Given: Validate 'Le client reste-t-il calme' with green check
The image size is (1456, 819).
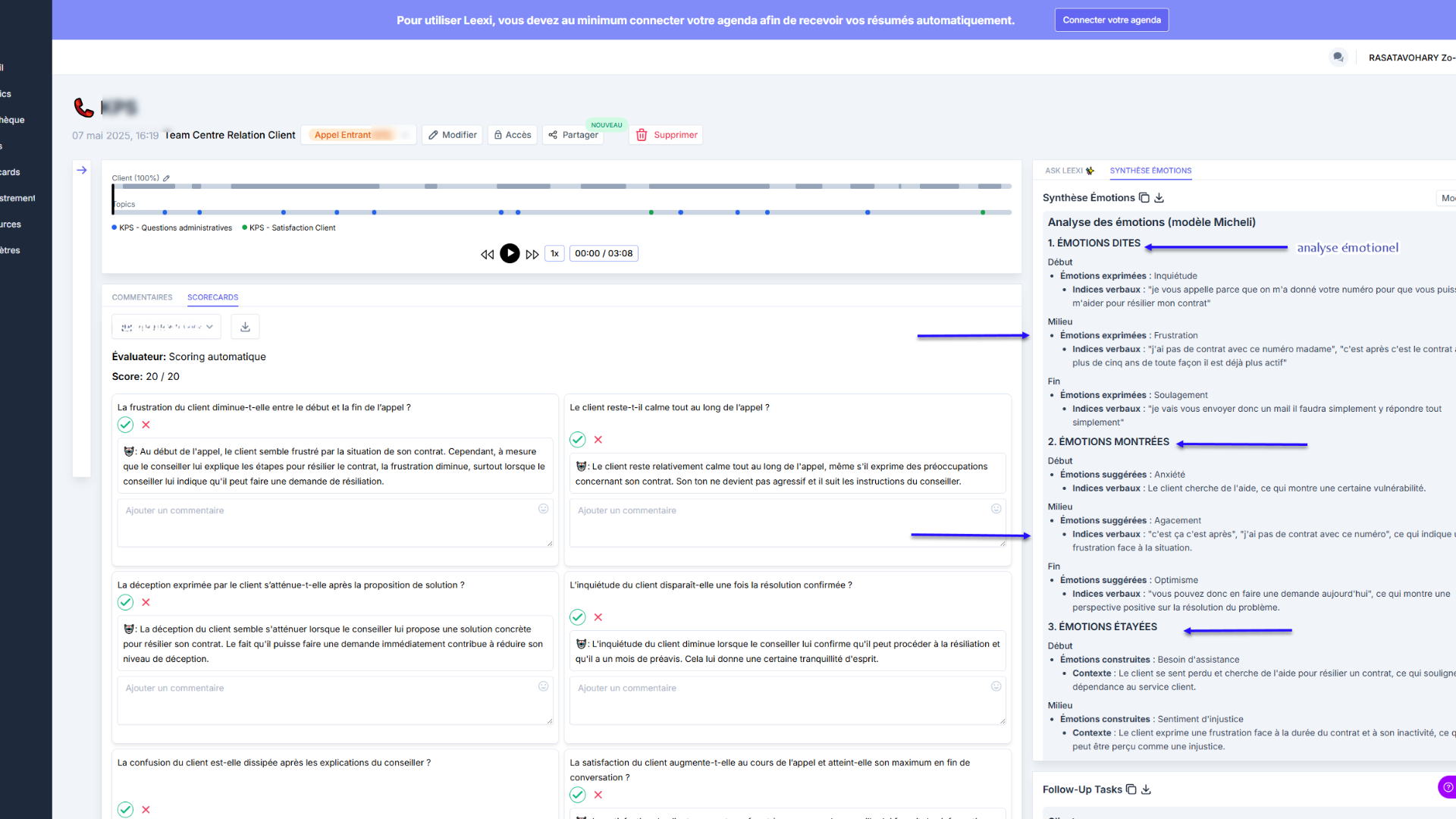Looking at the screenshot, I should (x=577, y=439).
